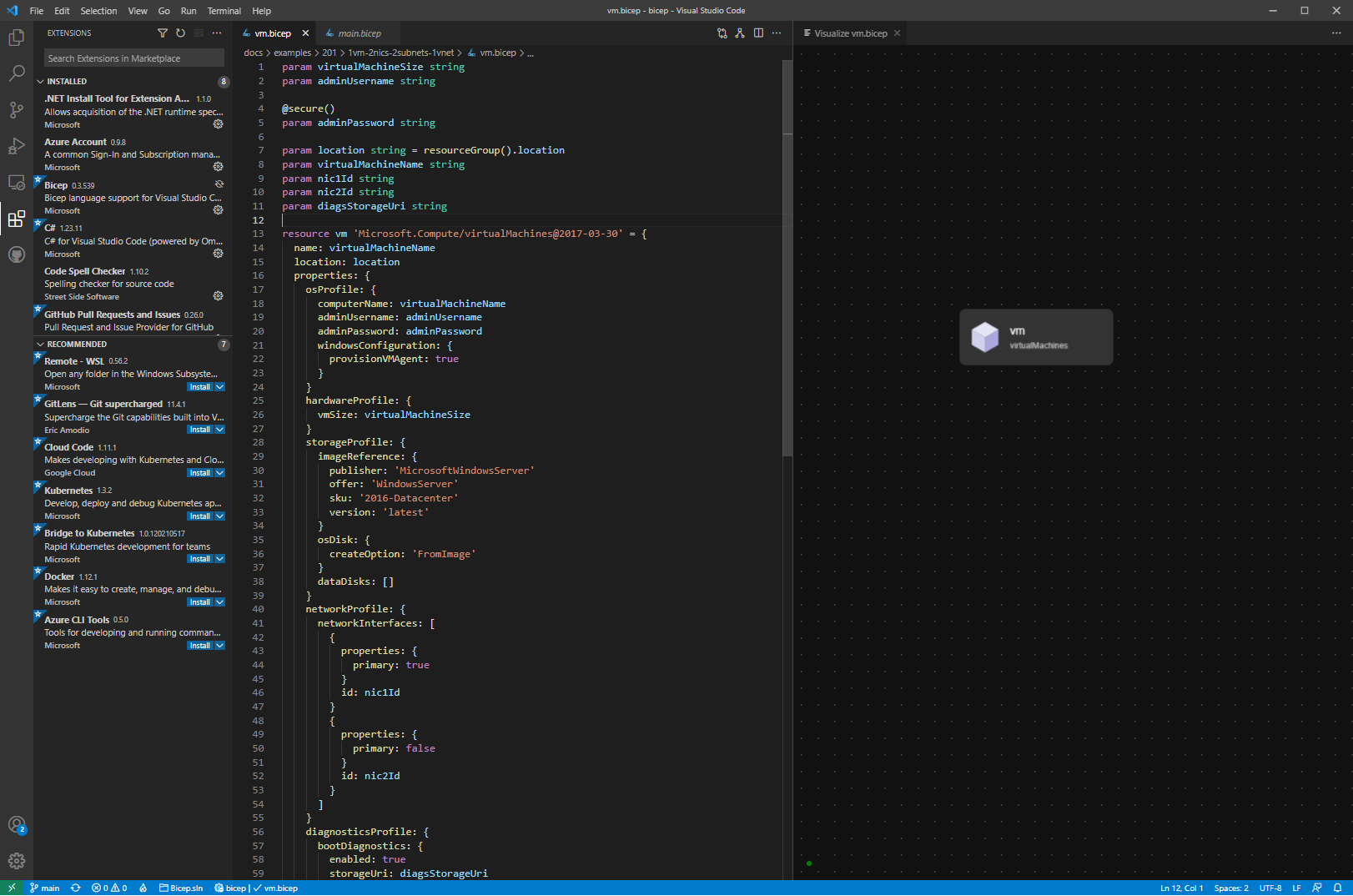Open notifications bell in status bar
Image resolution: width=1353 pixels, height=896 pixels.
point(1337,888)
